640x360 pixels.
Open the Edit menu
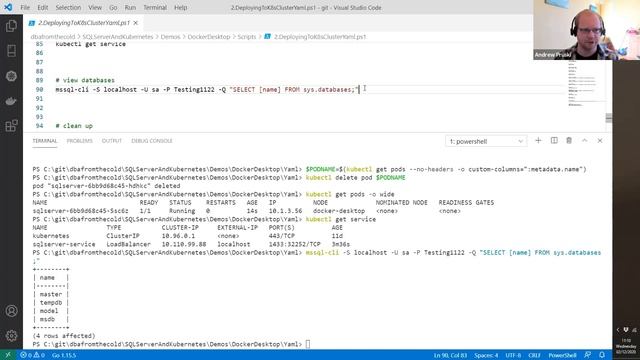[42, 7]
